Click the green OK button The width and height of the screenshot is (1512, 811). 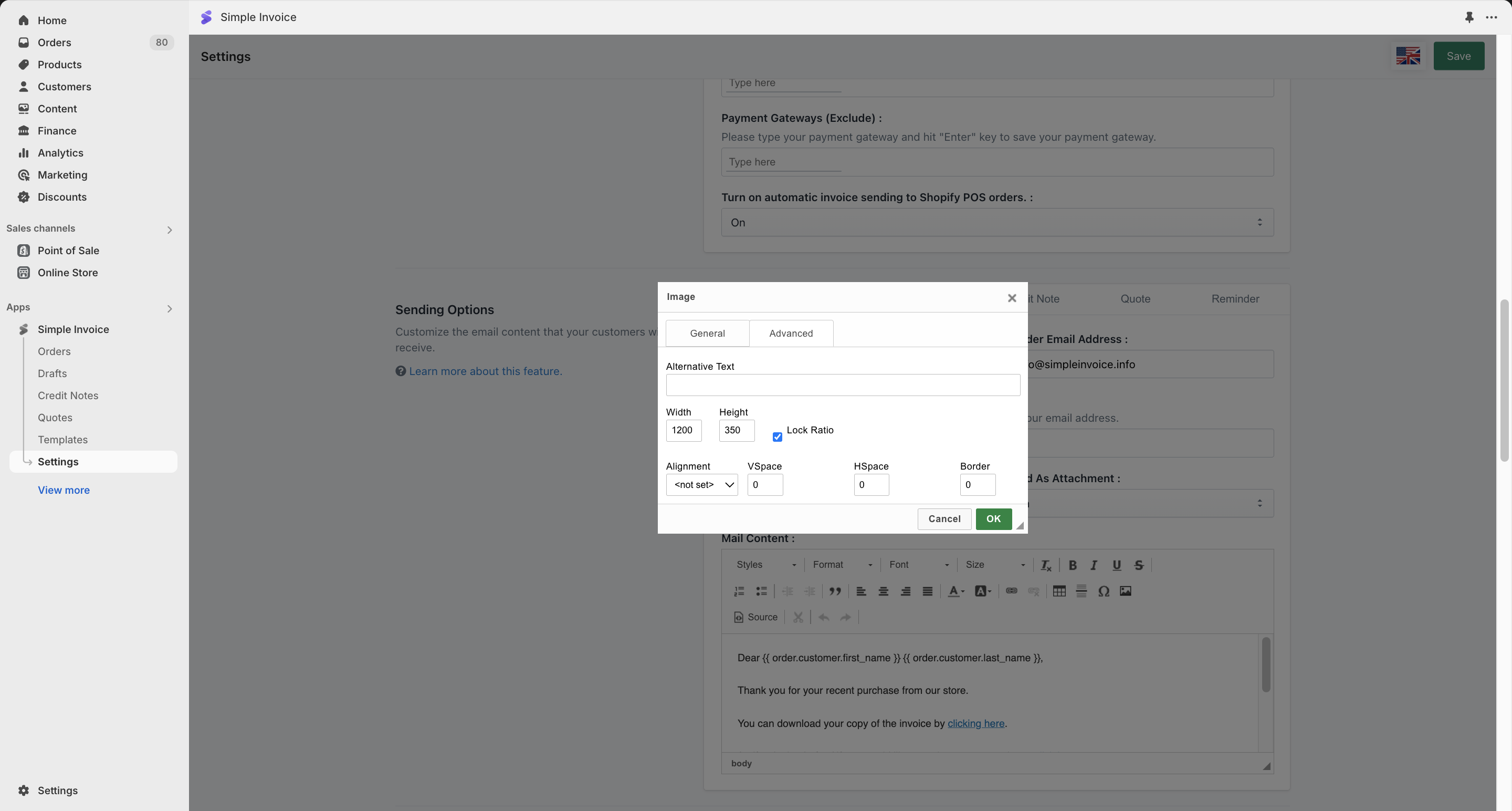pyautogui.click(x=993, y=518)
